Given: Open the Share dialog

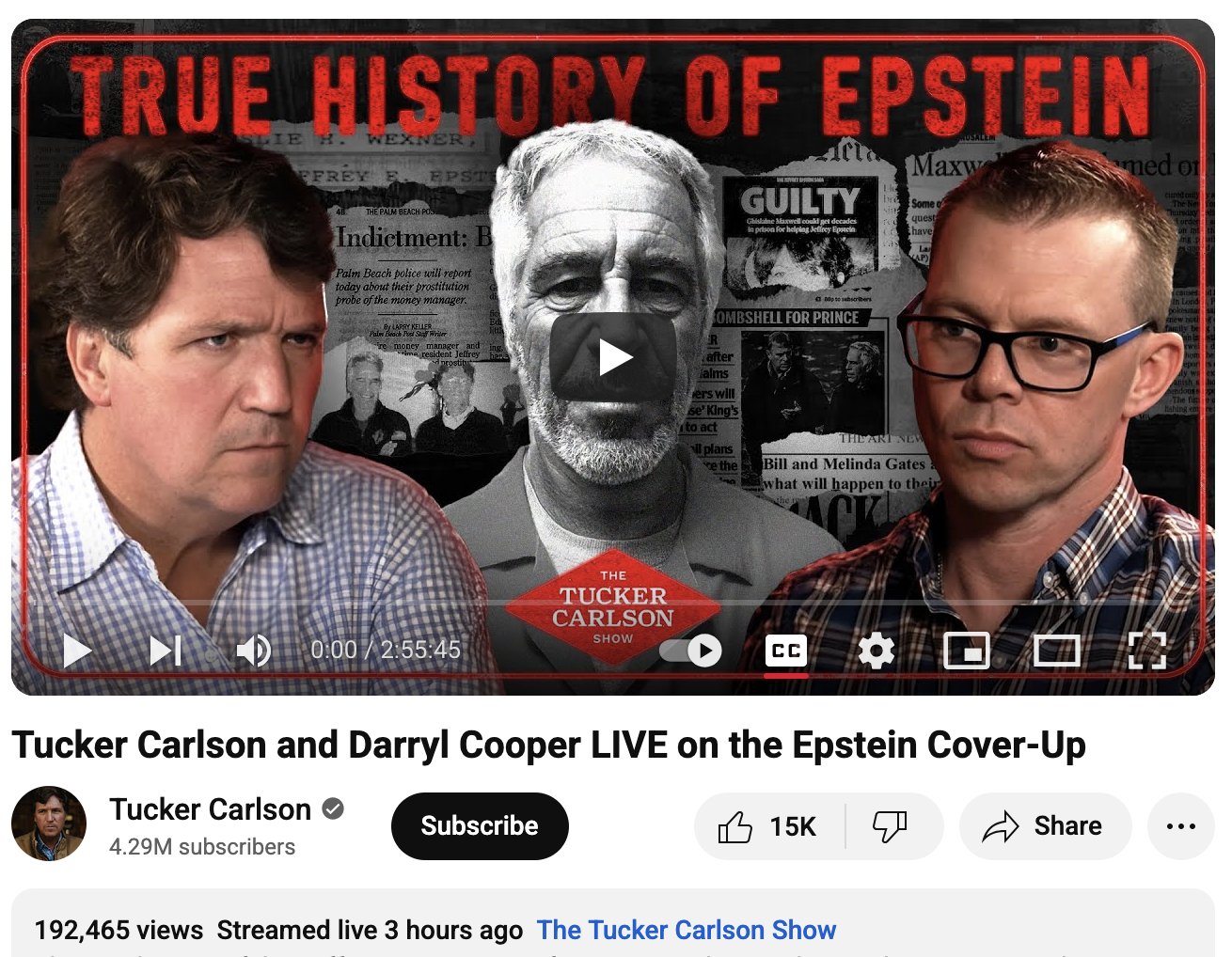Looking at the screenshot, I should (1044, 826).
